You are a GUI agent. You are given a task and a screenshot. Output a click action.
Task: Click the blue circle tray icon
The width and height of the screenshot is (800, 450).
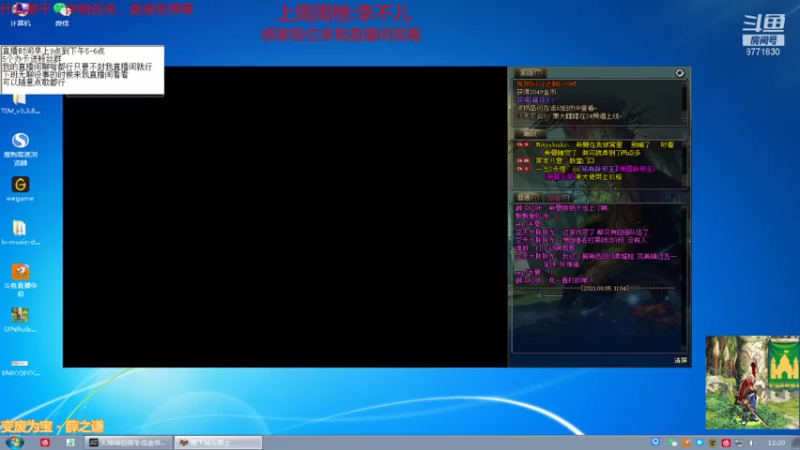pyautogui.click(x=656, y=442)
